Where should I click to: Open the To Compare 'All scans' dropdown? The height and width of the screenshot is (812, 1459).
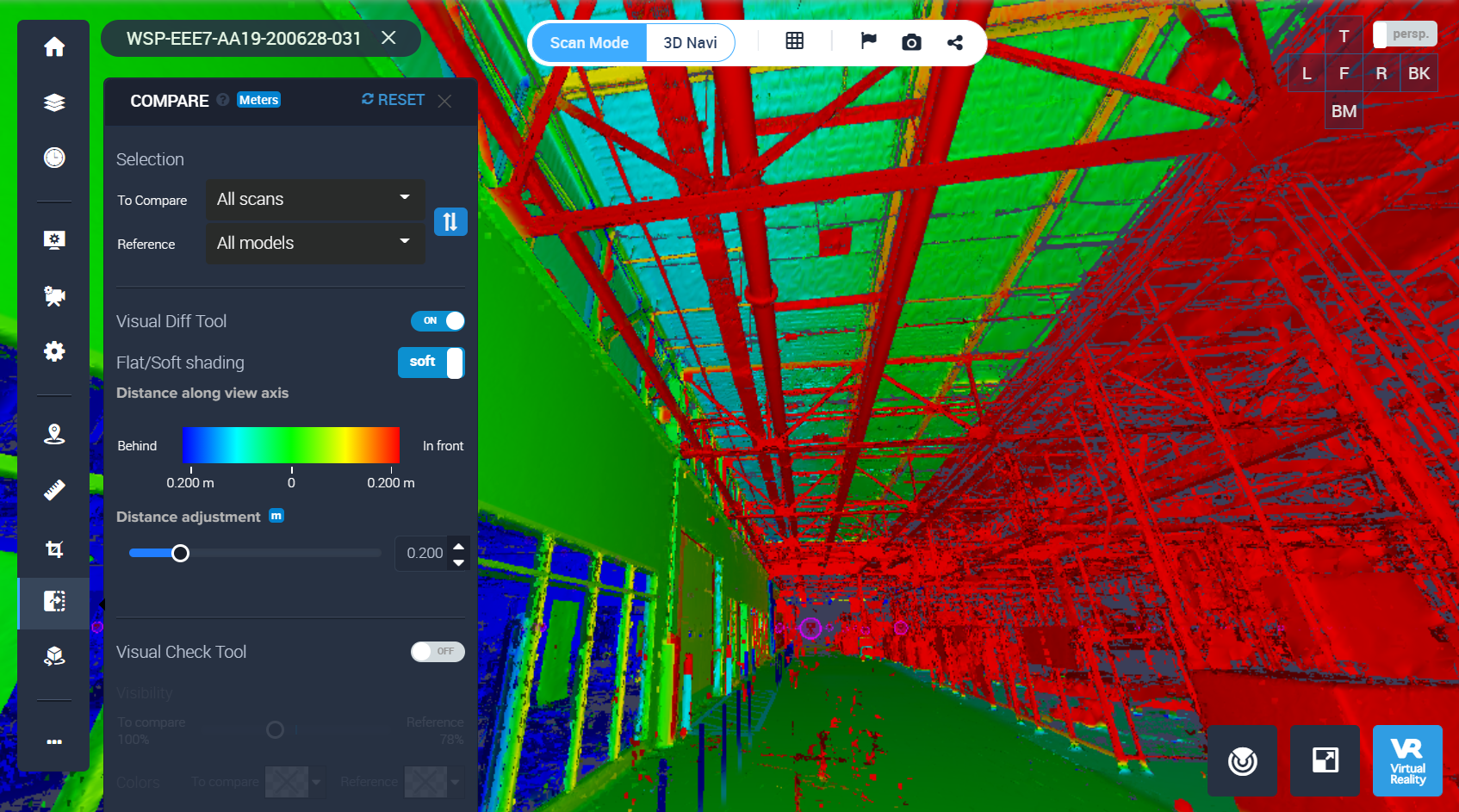315,199
